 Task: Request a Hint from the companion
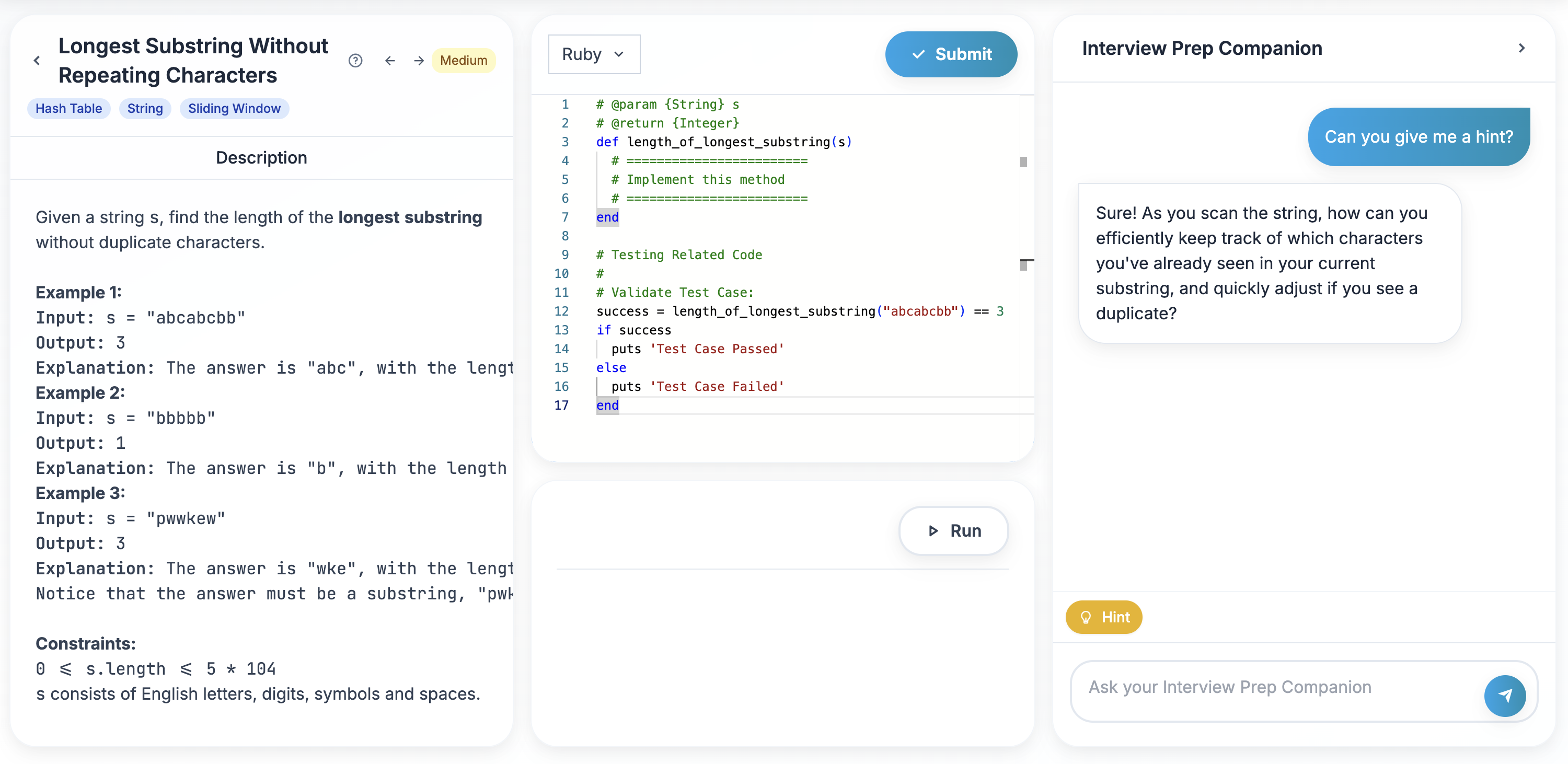tap(1103, 617)
